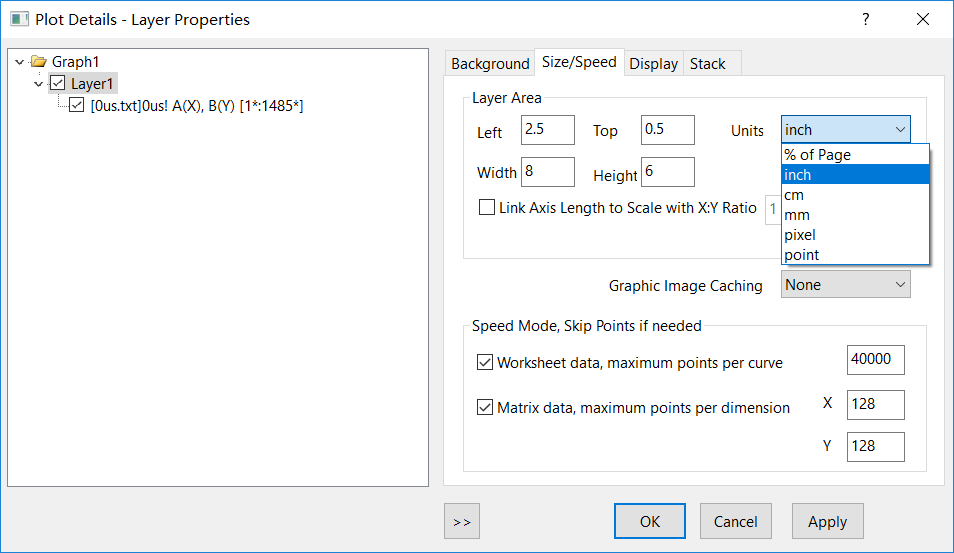Click the help question mark button
Screen dimensions: 954x553
pos(866,19)
